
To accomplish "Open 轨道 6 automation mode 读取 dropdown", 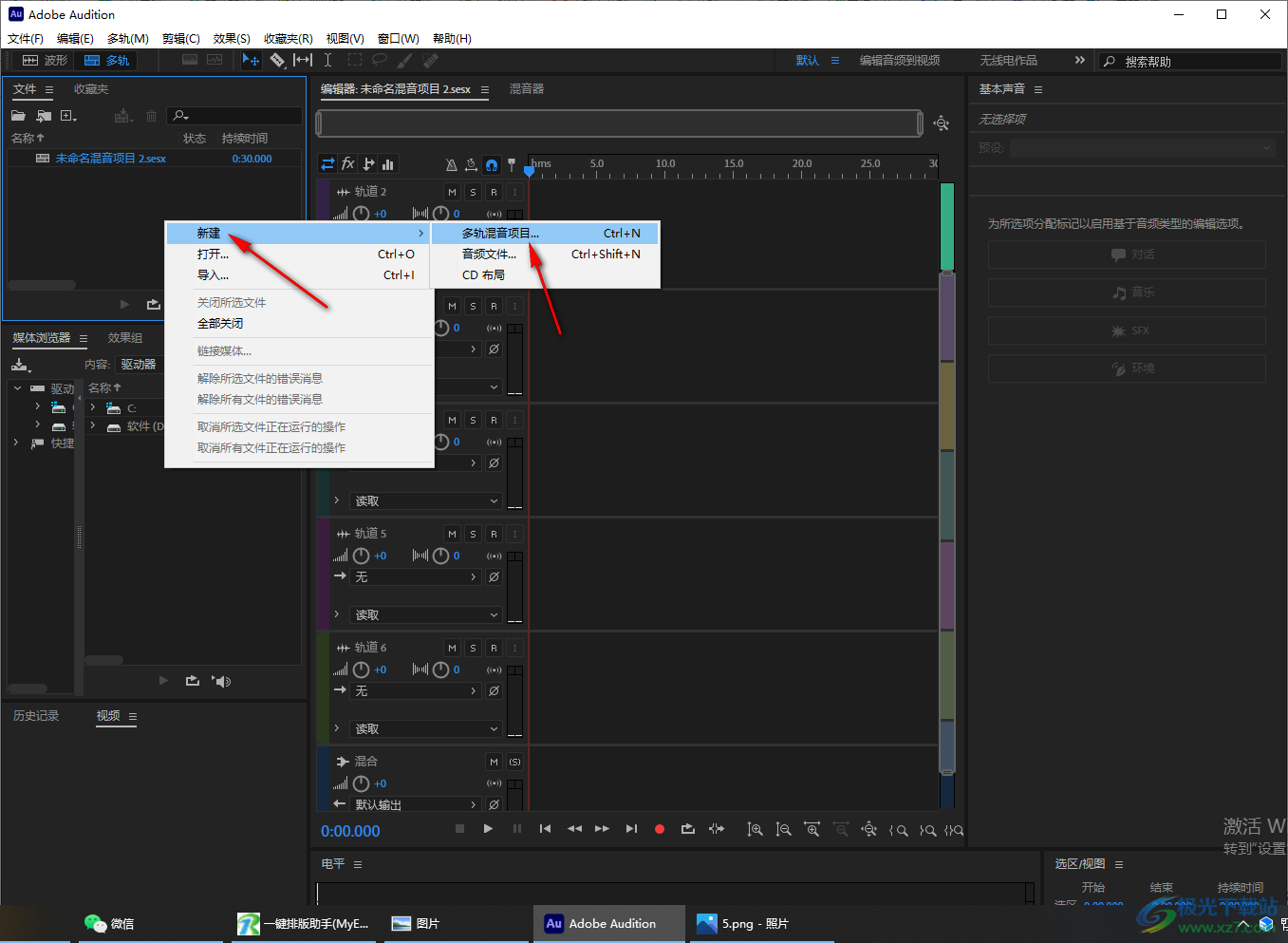I will pyautogui.click(x=425, y=729).
